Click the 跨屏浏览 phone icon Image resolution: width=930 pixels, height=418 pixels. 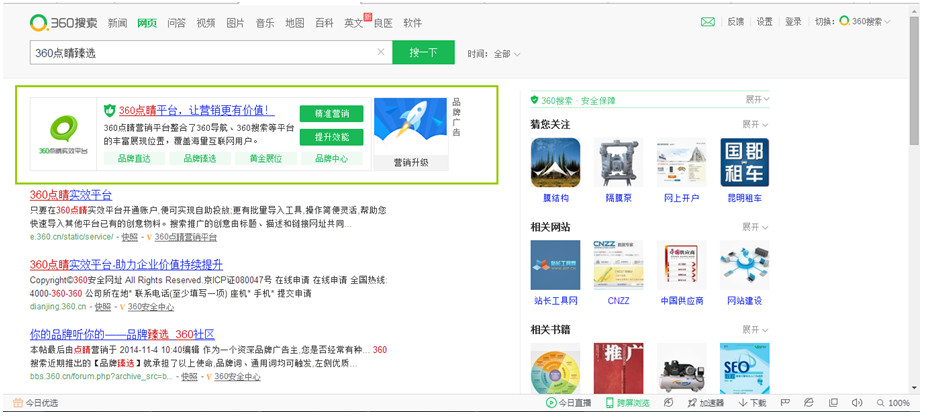pyautogui.click(x=609, y=403)
